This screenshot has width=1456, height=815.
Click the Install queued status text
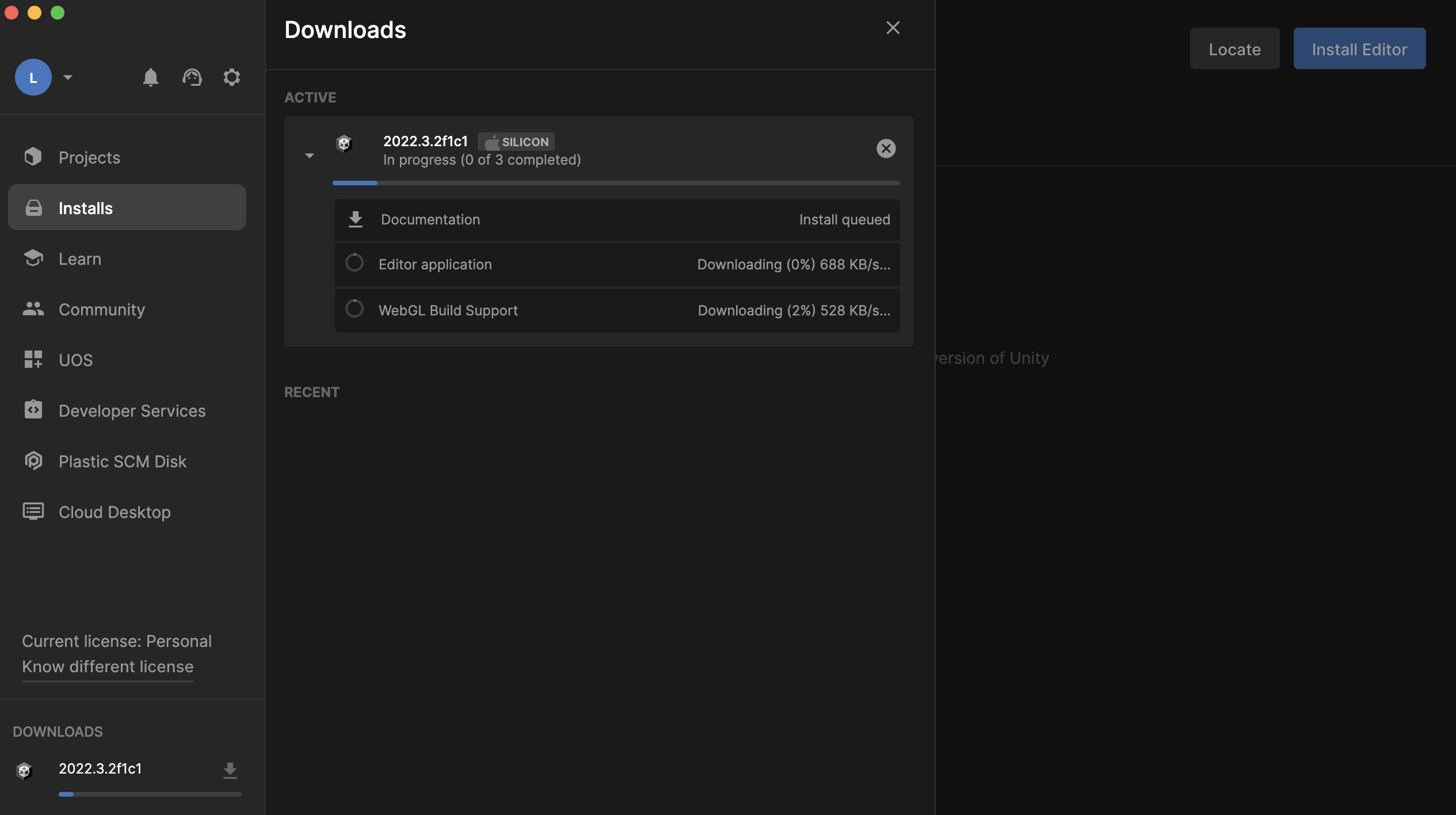pos(844,219)
